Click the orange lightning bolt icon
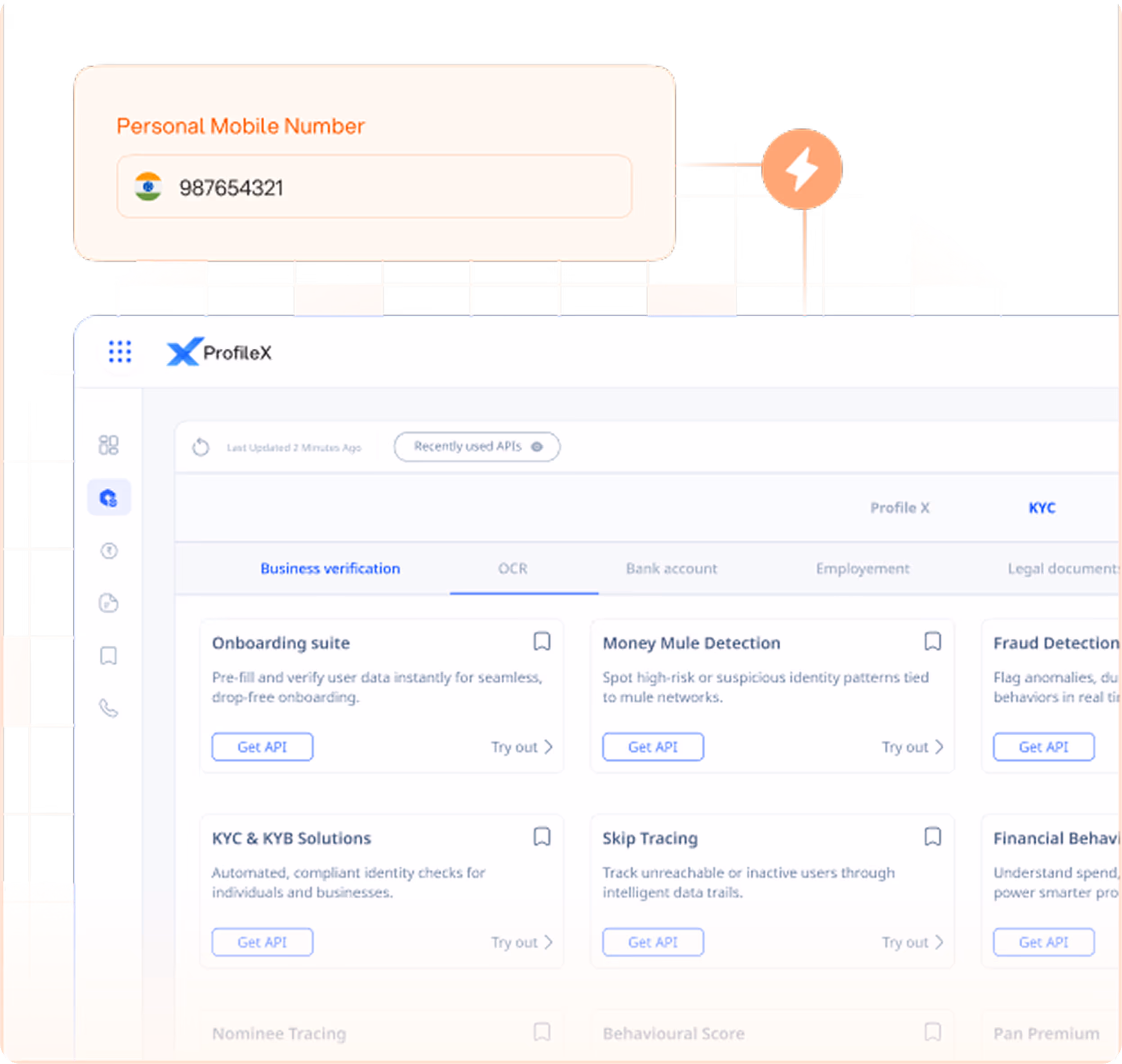 click(x=801, y=169)
